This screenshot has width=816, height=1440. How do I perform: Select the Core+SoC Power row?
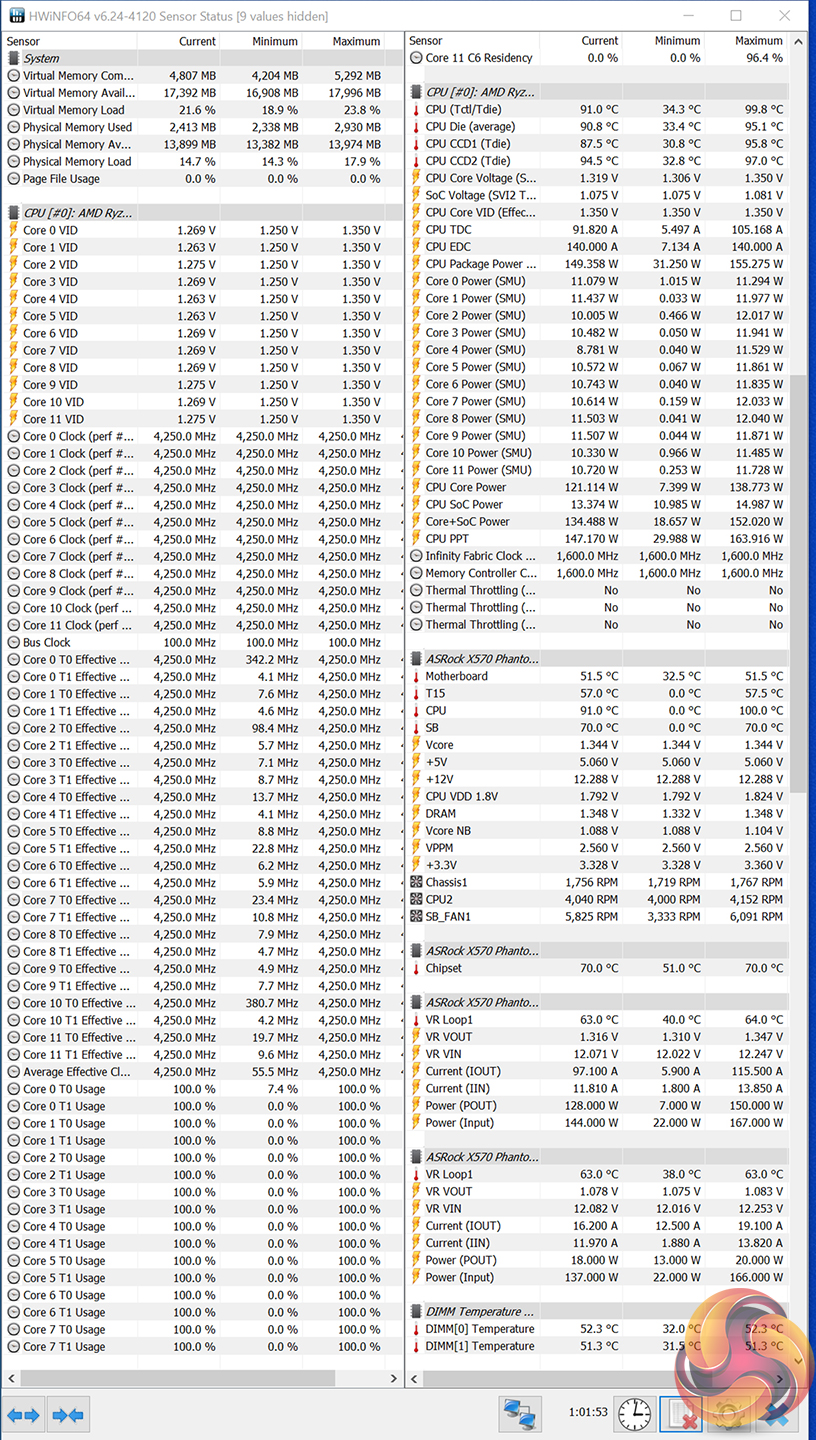tap(597, 522)
